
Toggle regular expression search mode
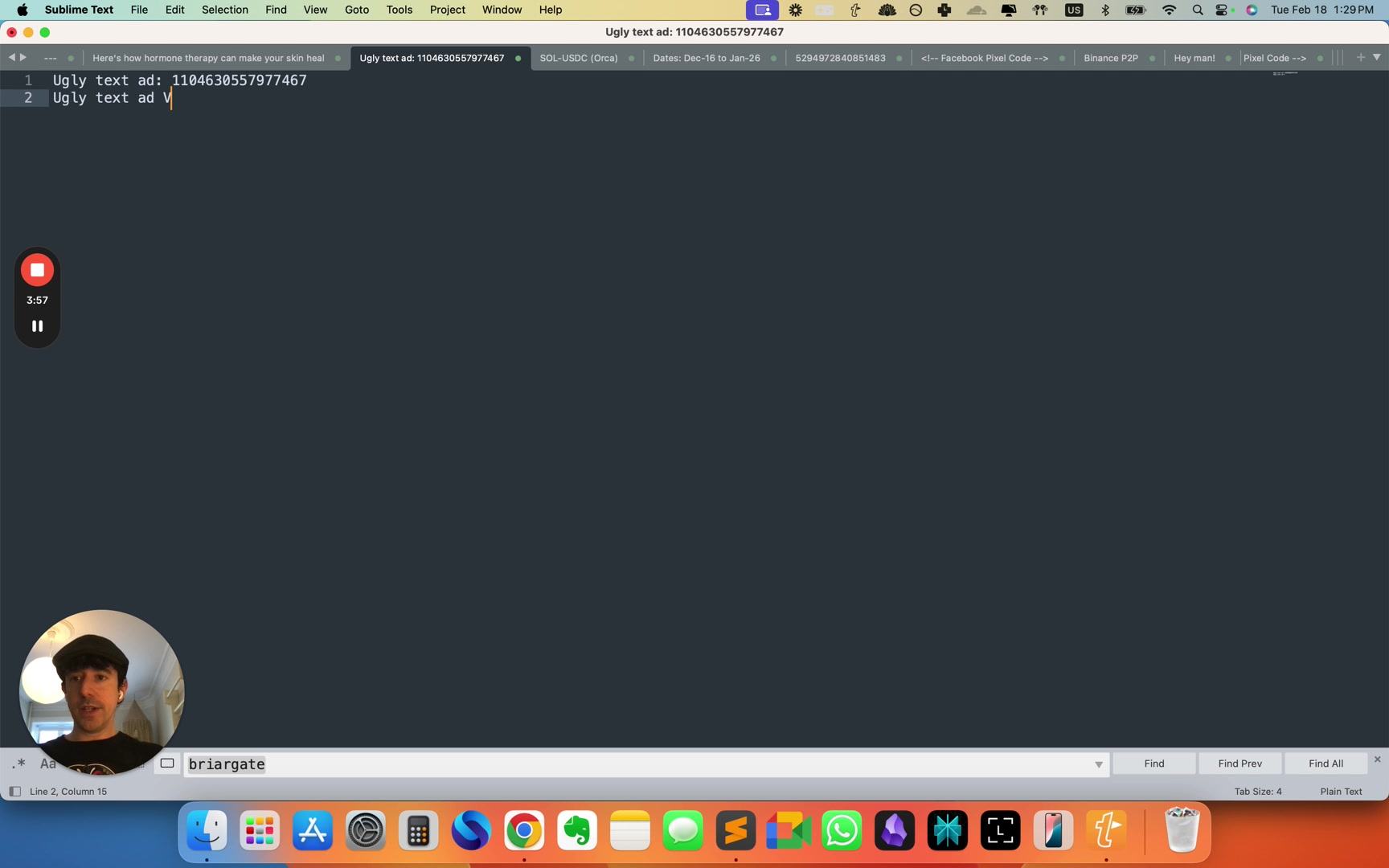18,764
